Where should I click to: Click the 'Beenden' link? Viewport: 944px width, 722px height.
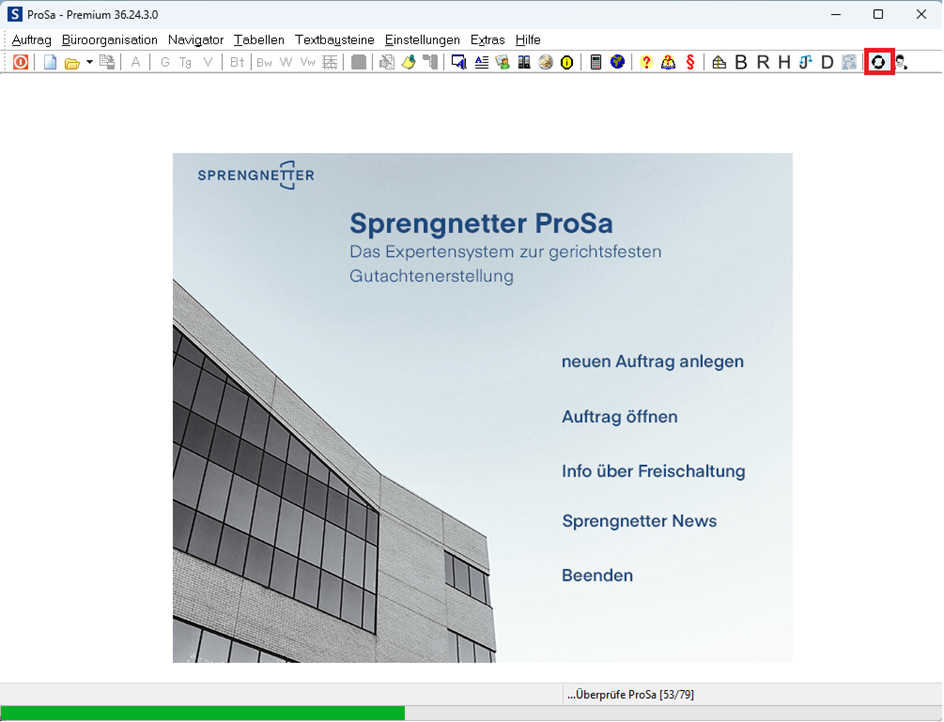coord(597,575)
